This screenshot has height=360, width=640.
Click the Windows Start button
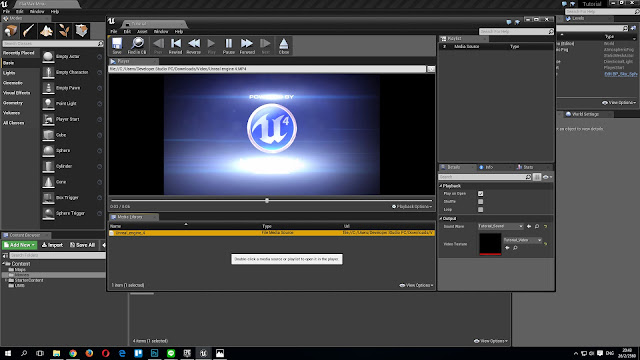pos(8,353)
